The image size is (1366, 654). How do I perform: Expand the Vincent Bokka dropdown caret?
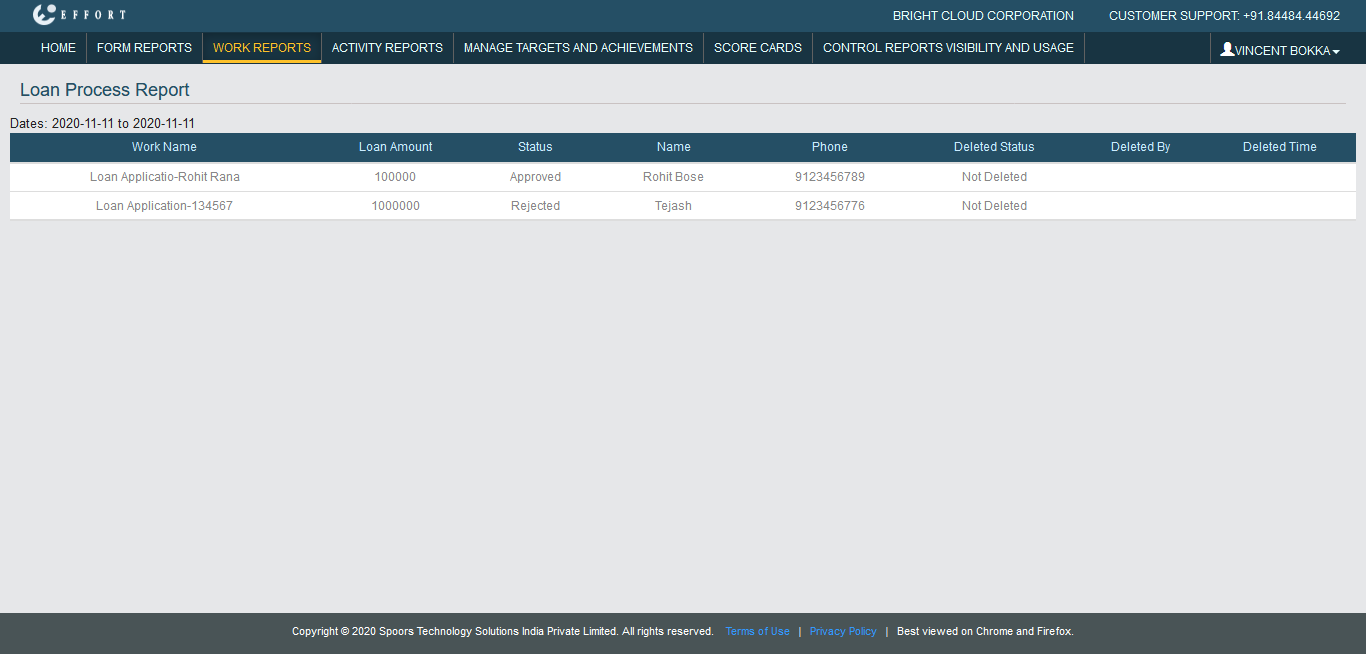[1336, 51]
